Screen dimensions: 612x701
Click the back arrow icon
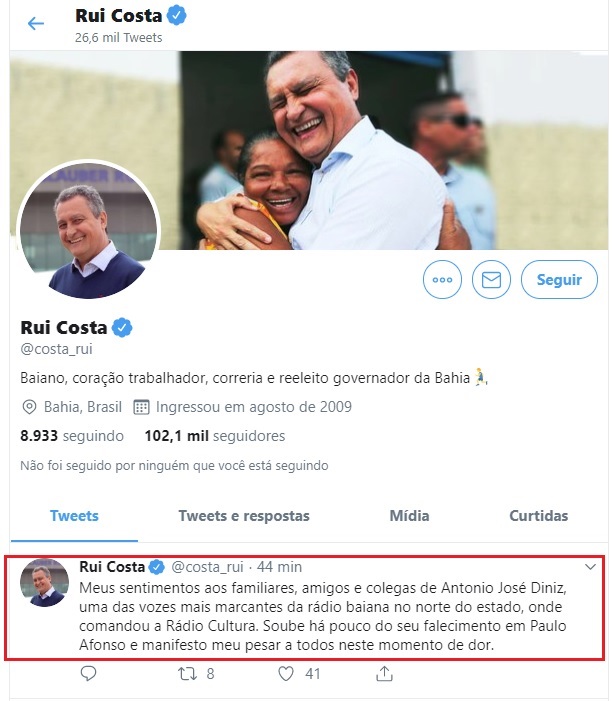pyautogui.click(x=36, y=23)
